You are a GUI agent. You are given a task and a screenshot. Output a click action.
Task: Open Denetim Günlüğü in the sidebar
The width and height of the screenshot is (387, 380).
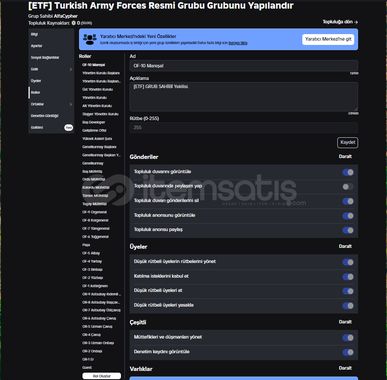tap(52, 116)
